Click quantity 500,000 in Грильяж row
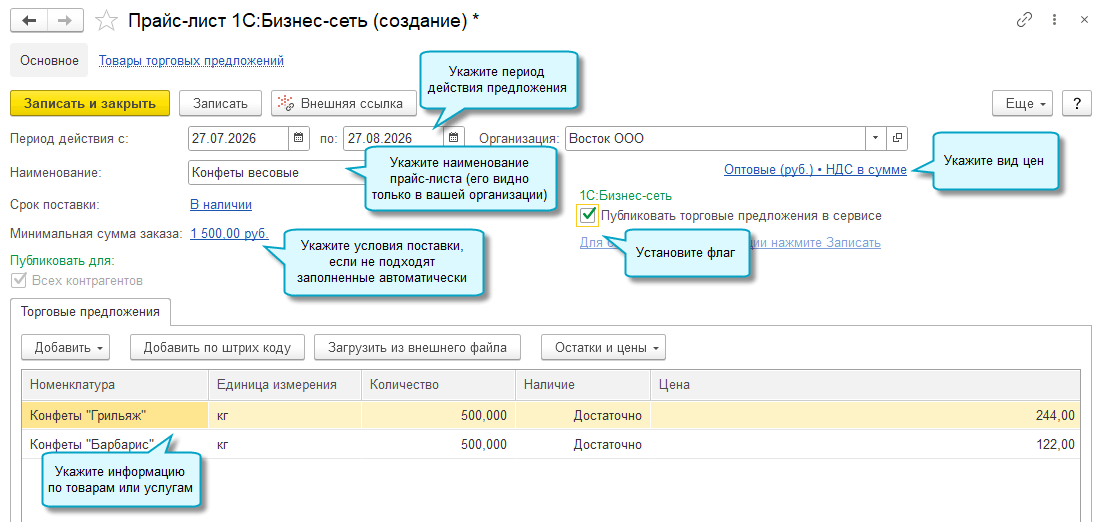 (x=439, y=416)
